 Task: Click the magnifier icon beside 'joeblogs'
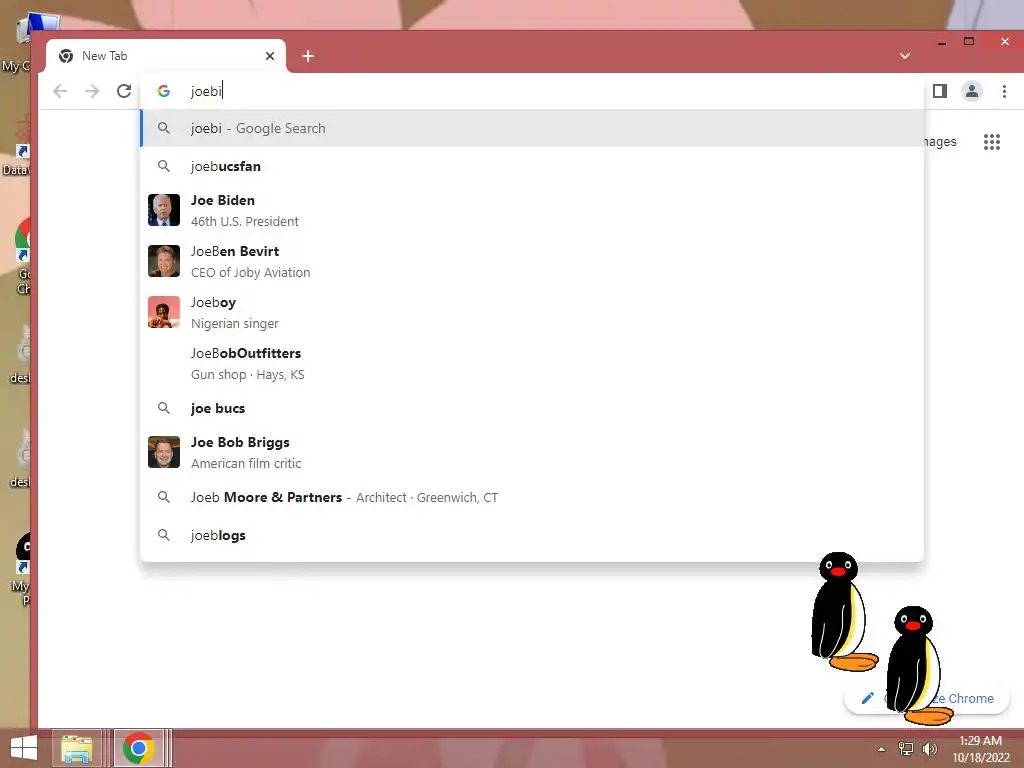(x=164, y=536)
